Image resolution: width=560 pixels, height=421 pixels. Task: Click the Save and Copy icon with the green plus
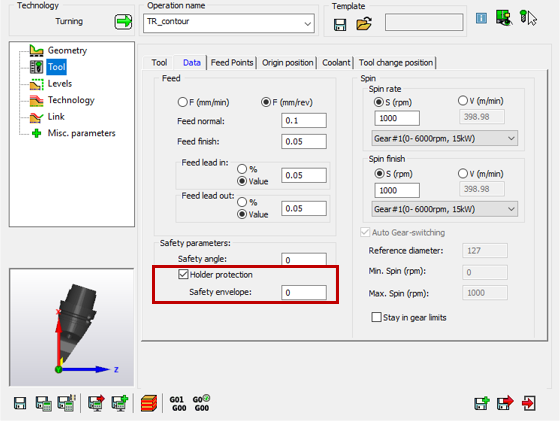[482, 404]
